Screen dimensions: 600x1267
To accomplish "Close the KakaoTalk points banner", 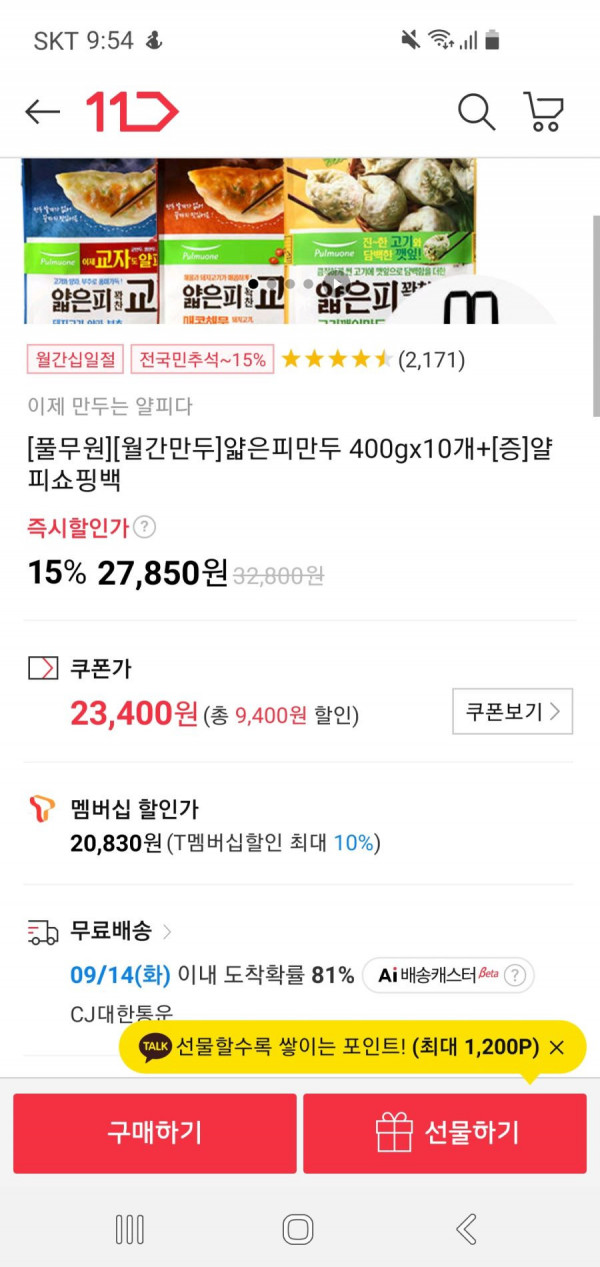I will 557,1047.
